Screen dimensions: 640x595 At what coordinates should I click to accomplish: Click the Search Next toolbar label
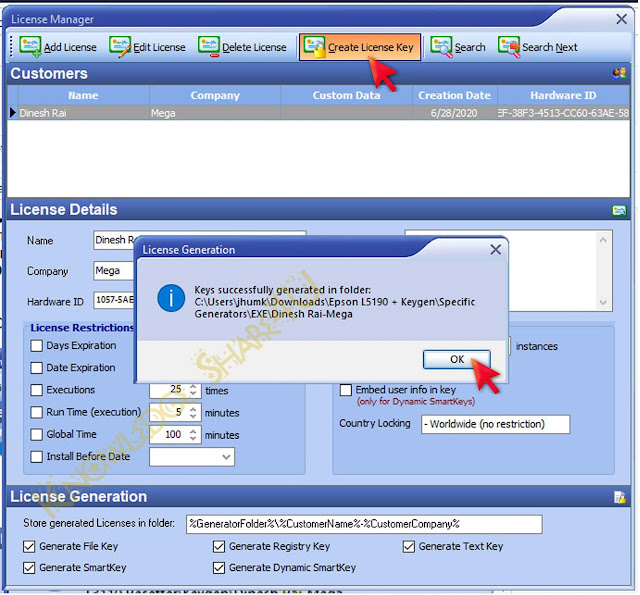(549, 47)
